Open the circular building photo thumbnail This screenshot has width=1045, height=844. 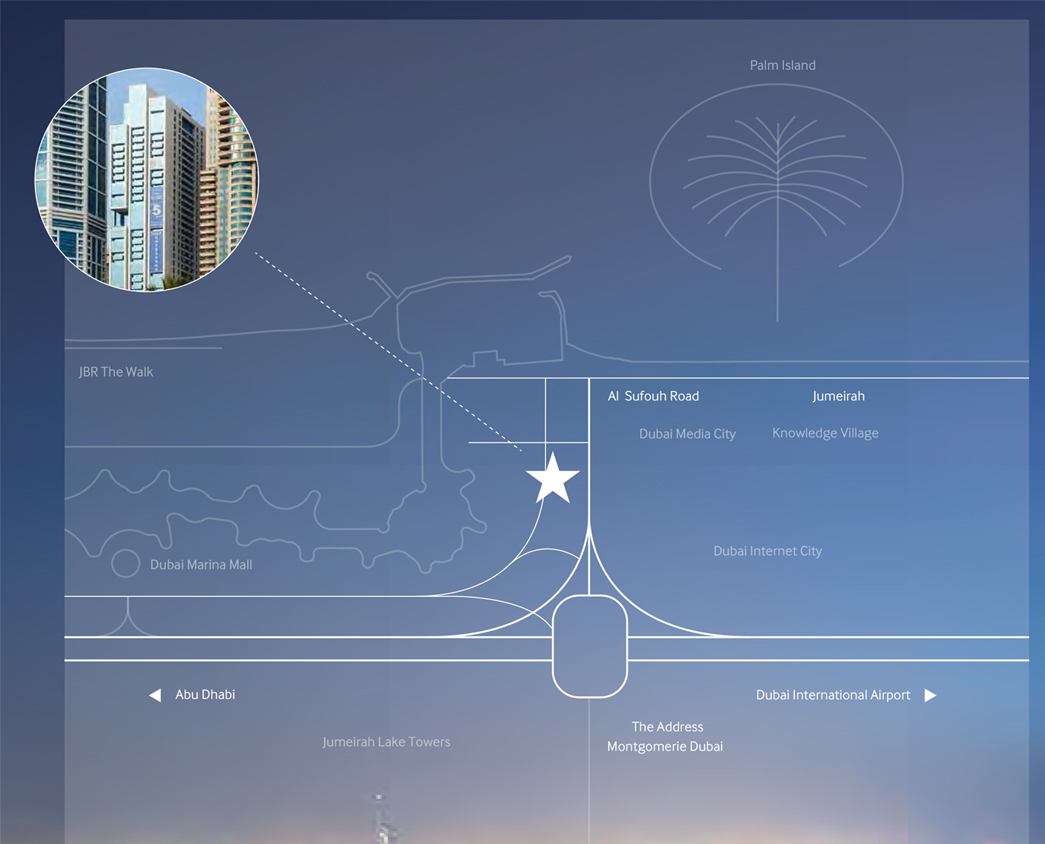(147, 180)
